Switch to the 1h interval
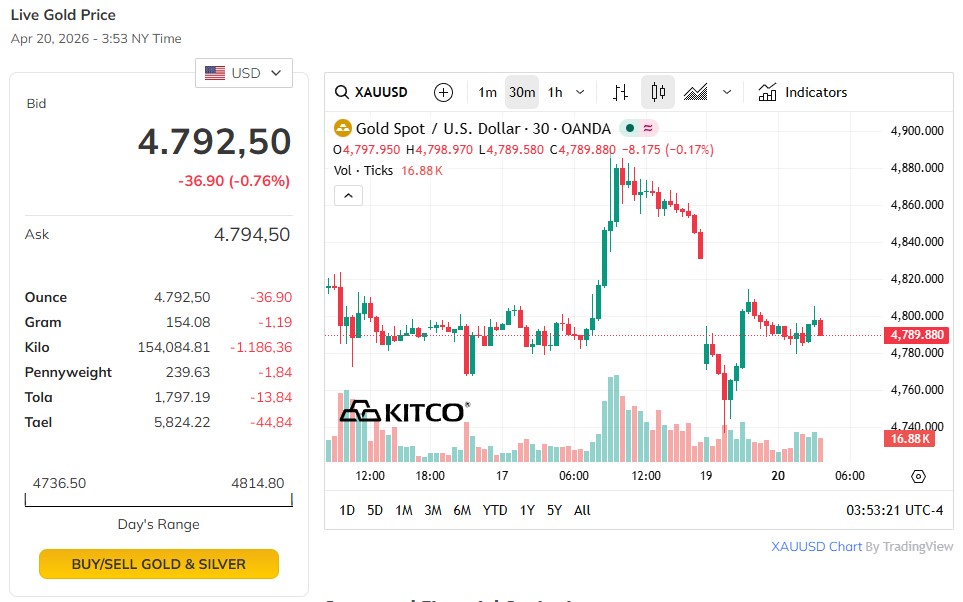Image resolution: width=963 pixels, height=602 pixels. 555,92
